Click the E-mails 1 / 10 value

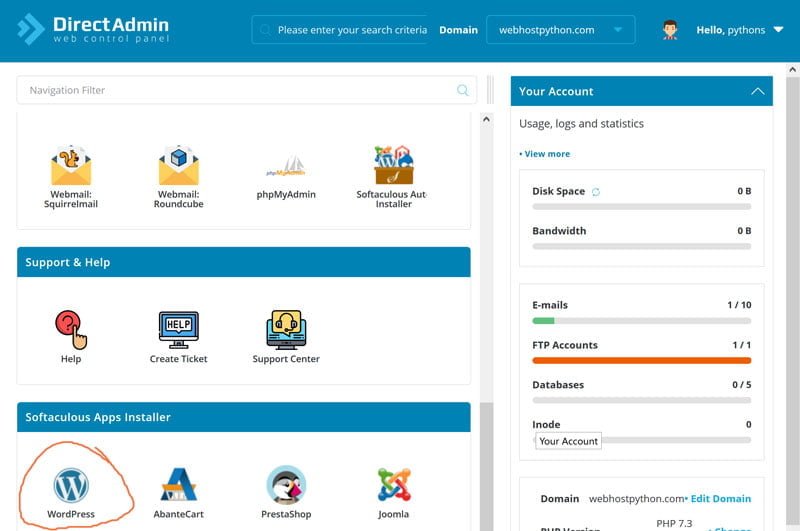(x=739, y=305)
